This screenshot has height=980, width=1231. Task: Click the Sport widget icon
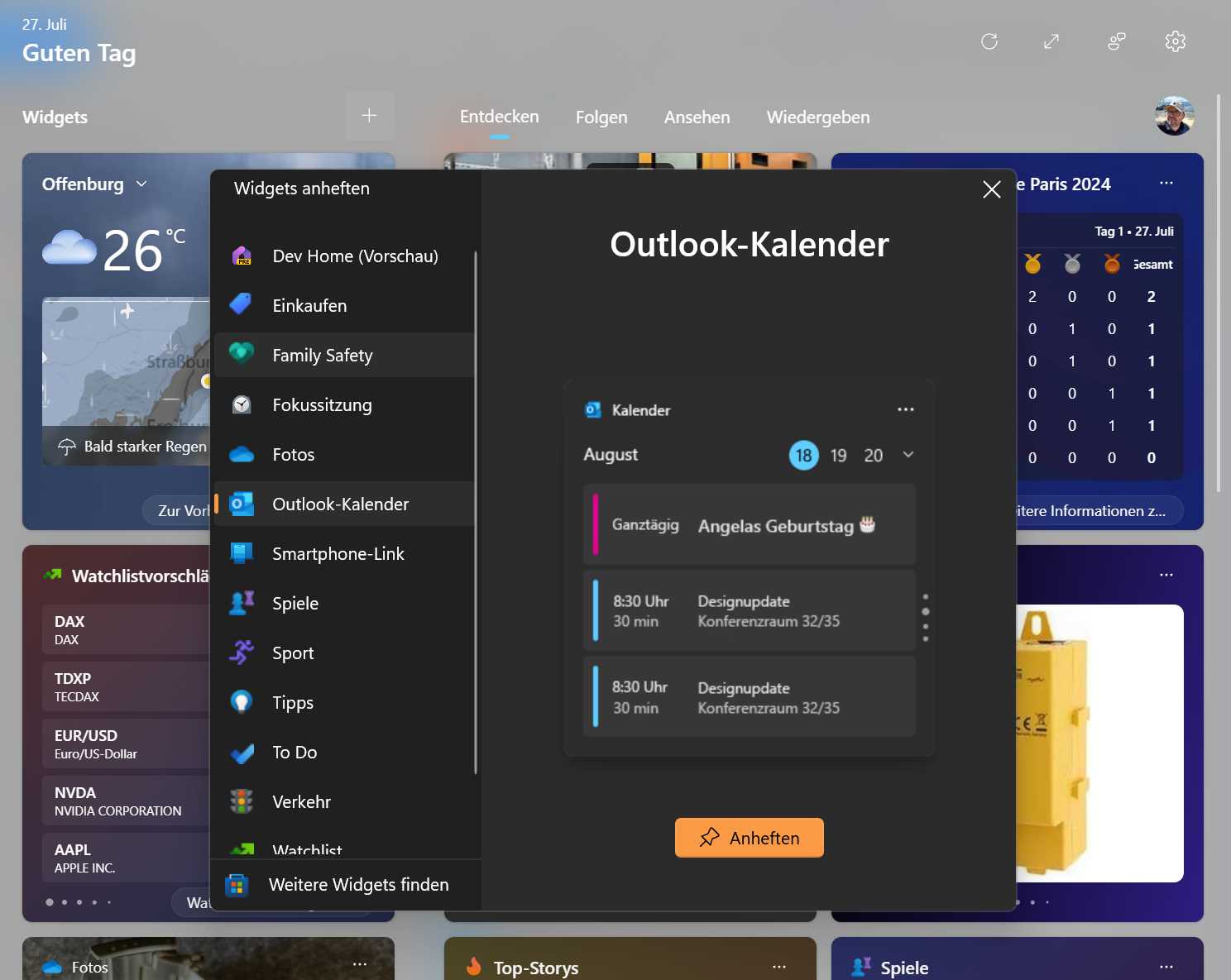pos(241,653)
